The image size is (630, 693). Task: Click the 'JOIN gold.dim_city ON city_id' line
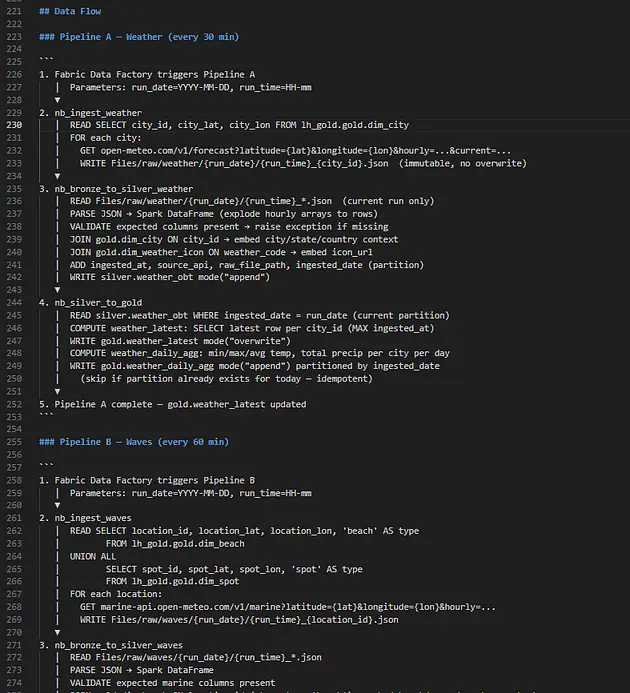tap(234, 240)
